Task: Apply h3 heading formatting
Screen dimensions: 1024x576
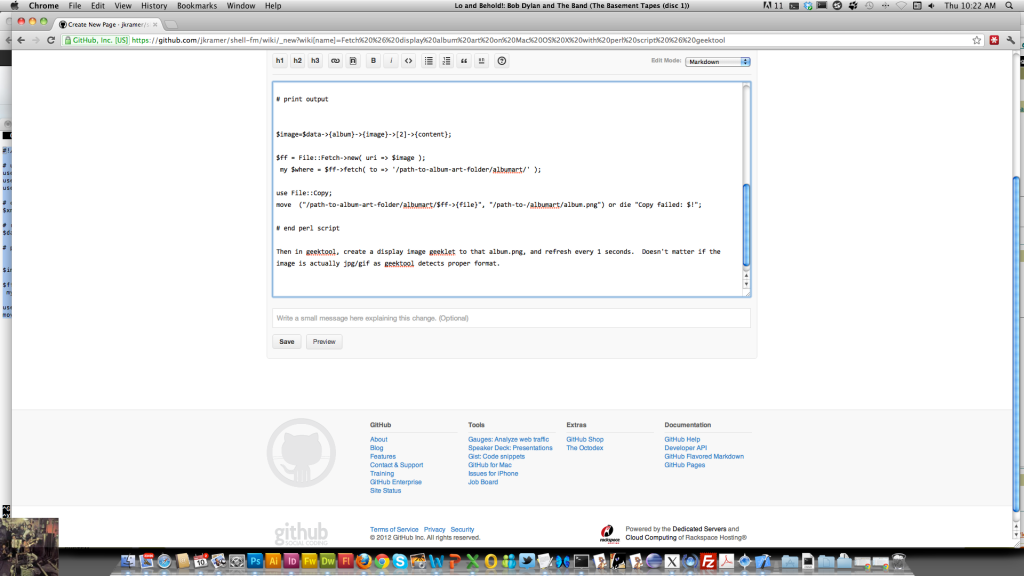Action: coord(315,61)
